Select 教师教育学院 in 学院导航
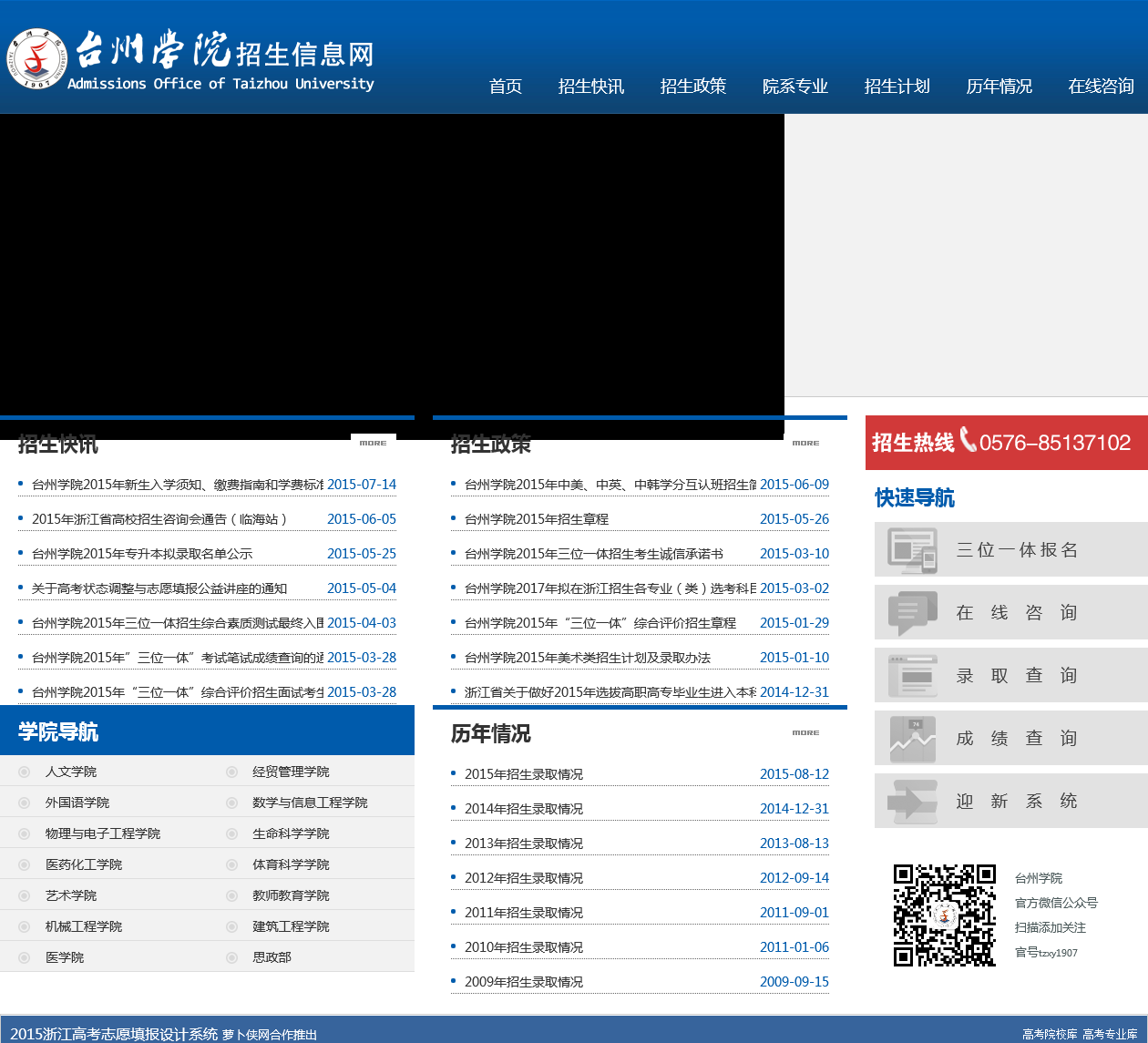The image size is (1148, 1043). click(291, 895)
